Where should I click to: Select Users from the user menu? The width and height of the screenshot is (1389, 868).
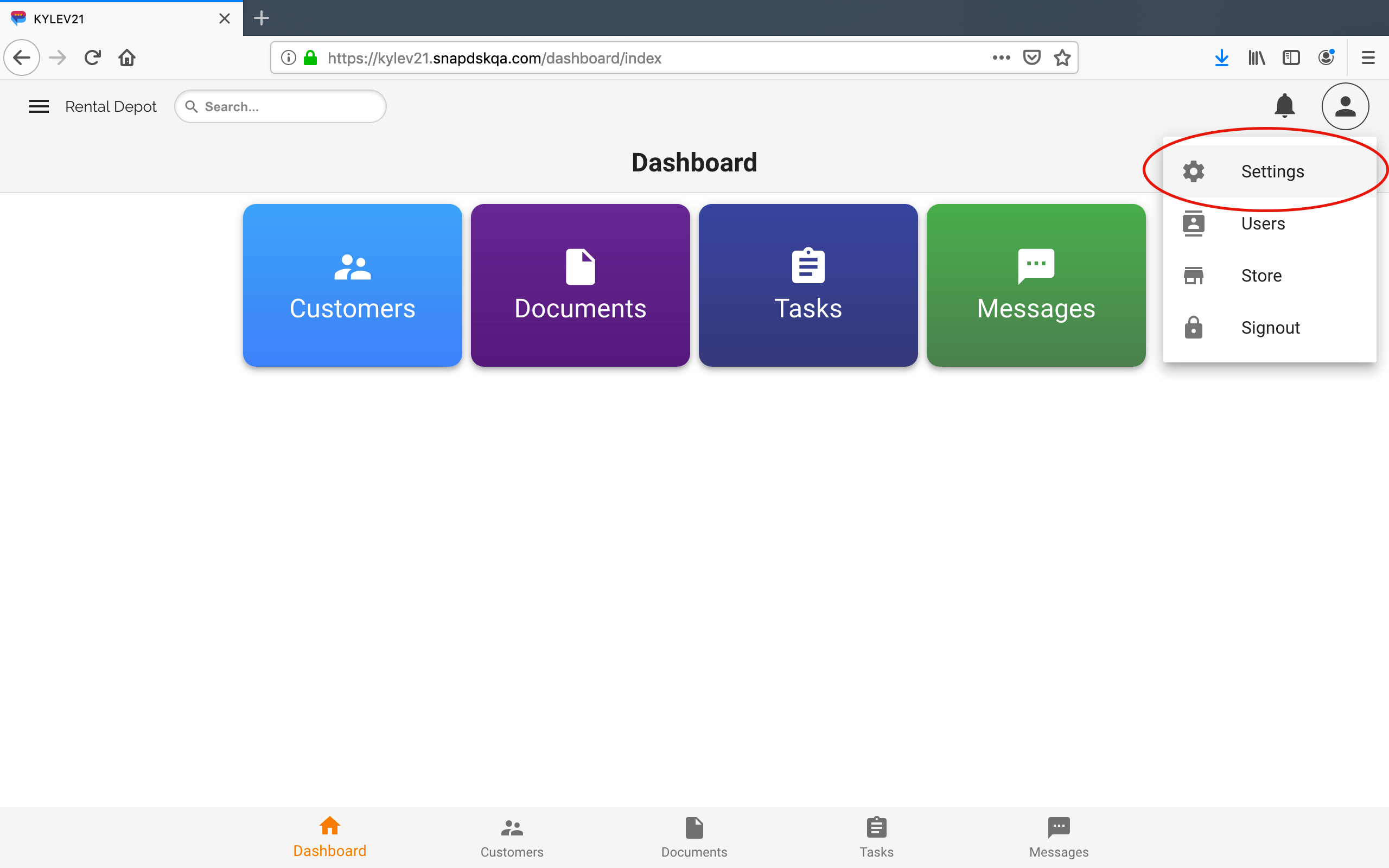(x=1263, y=224)
